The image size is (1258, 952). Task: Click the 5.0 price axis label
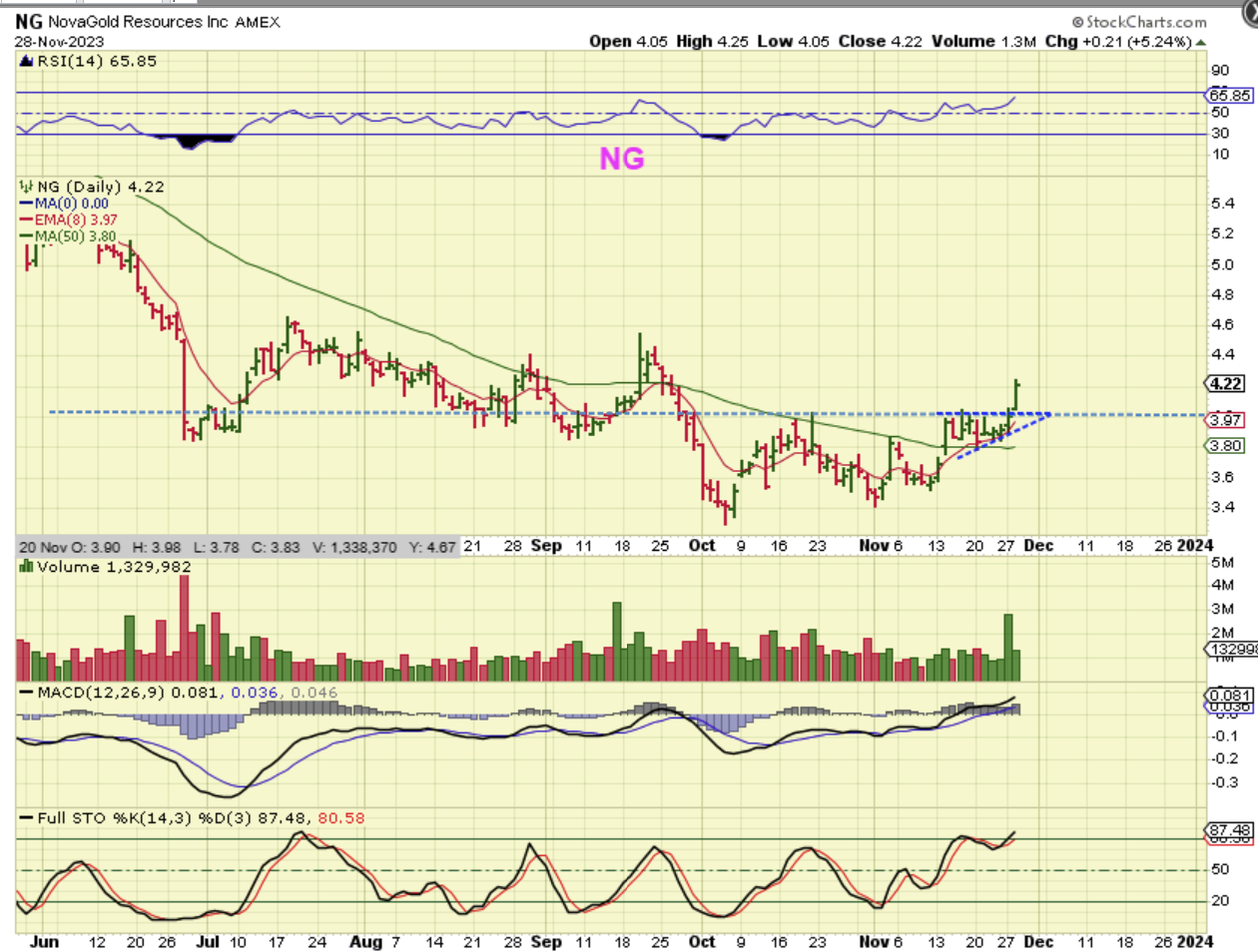pos(1222,264)
